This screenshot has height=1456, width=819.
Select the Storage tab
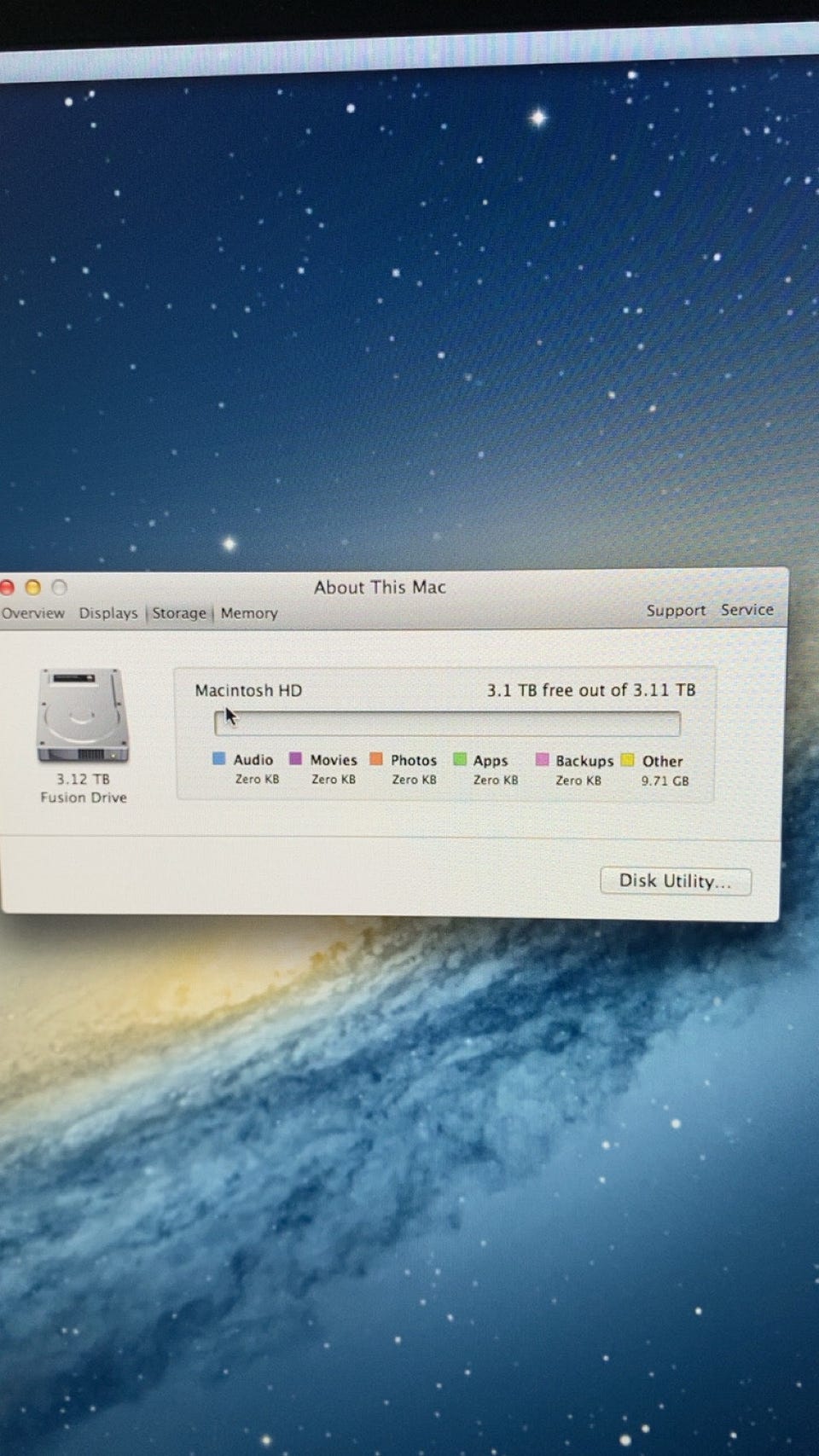pos(179,613)
